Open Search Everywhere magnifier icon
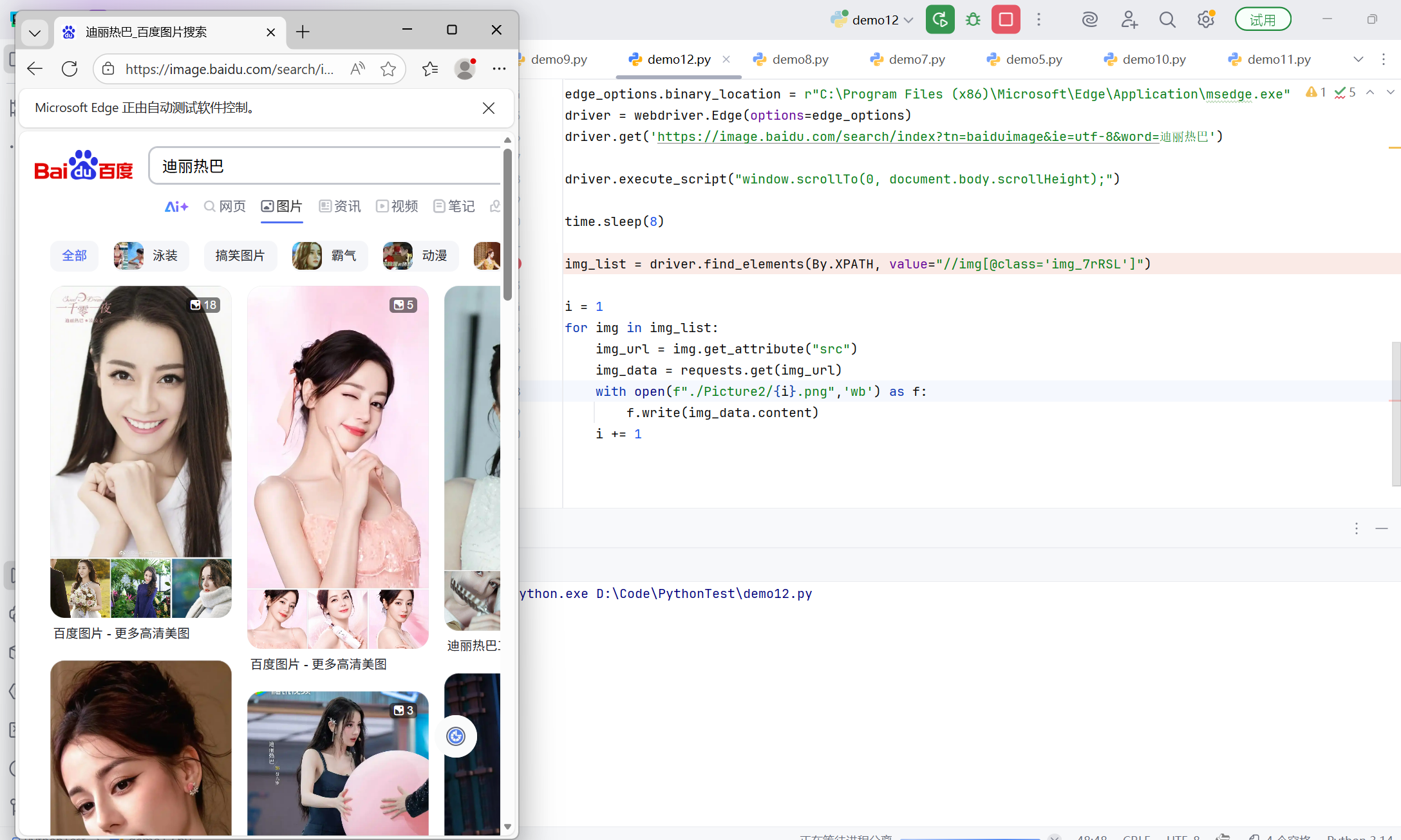 (x=1167, y=19)
